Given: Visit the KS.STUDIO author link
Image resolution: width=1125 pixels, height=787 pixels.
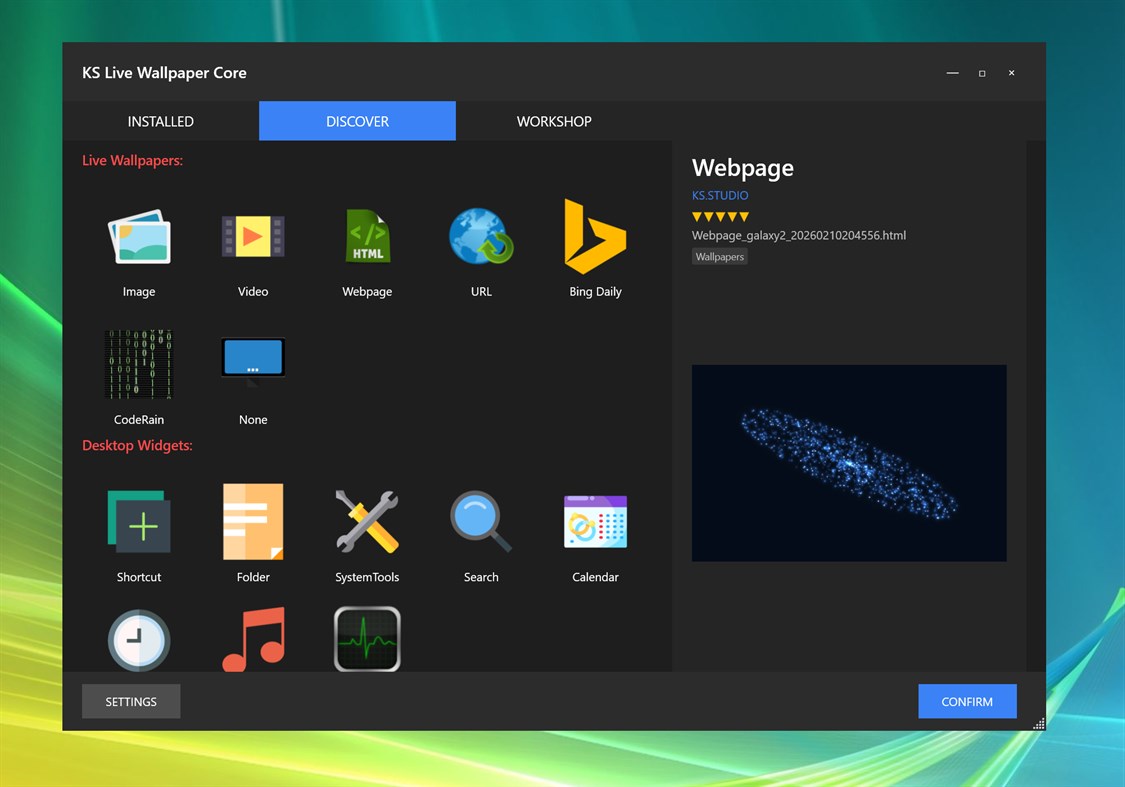Looking at the screenshot, I should click(720, 195).
